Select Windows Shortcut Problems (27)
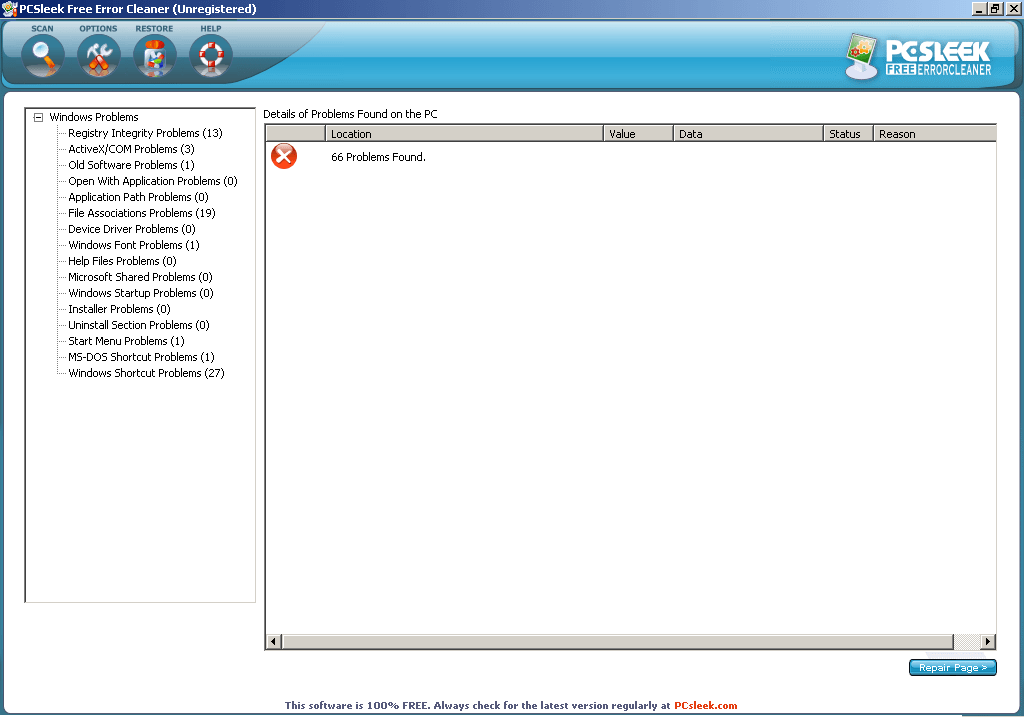 click(x=146, y=373)
